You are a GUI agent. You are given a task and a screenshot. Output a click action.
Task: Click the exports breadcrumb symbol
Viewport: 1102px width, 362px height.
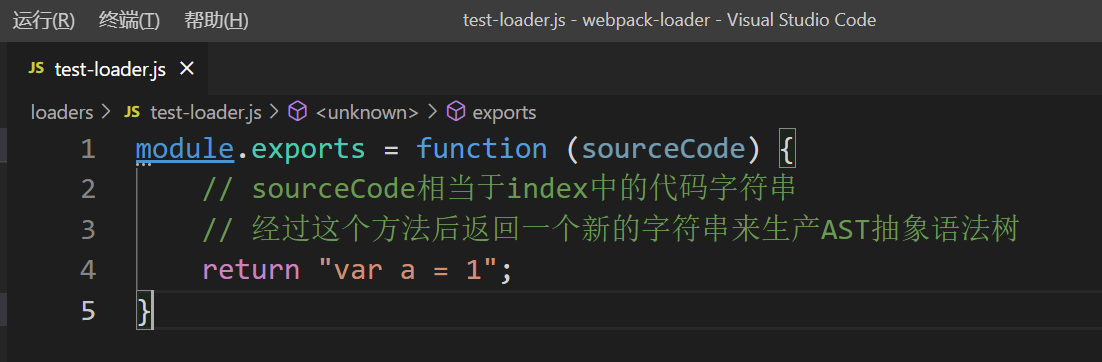tap(505, 112)
